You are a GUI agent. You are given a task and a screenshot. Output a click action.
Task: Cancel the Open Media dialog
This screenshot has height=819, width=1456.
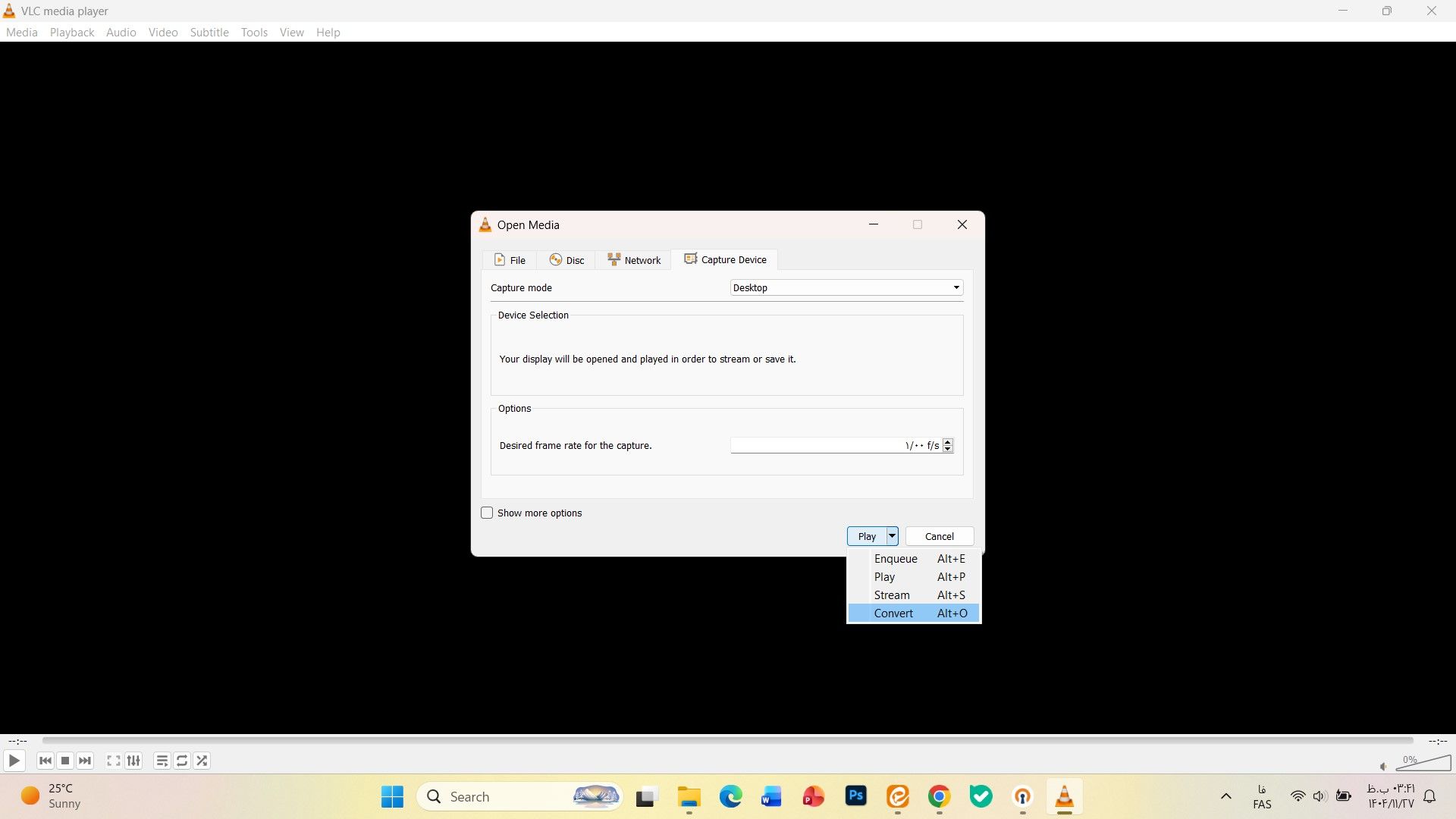[938, 536]
